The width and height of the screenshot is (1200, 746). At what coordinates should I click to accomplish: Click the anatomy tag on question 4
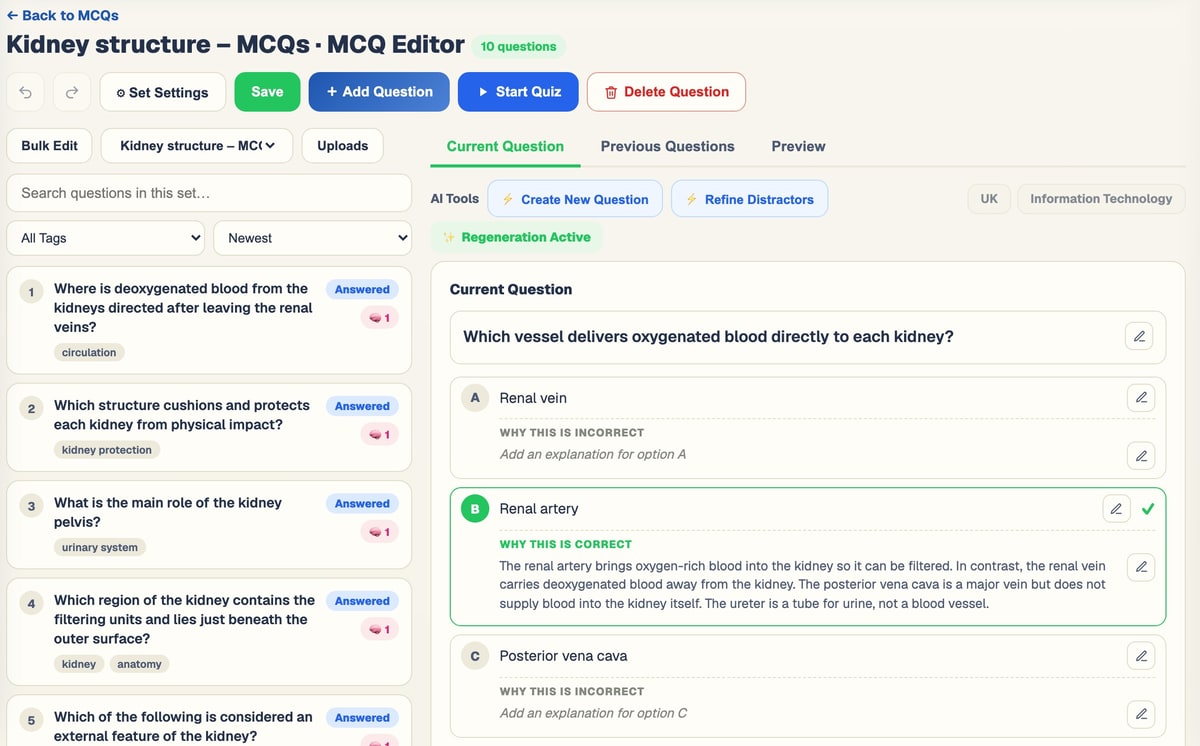pyautogui.click(x=139, y=664)
